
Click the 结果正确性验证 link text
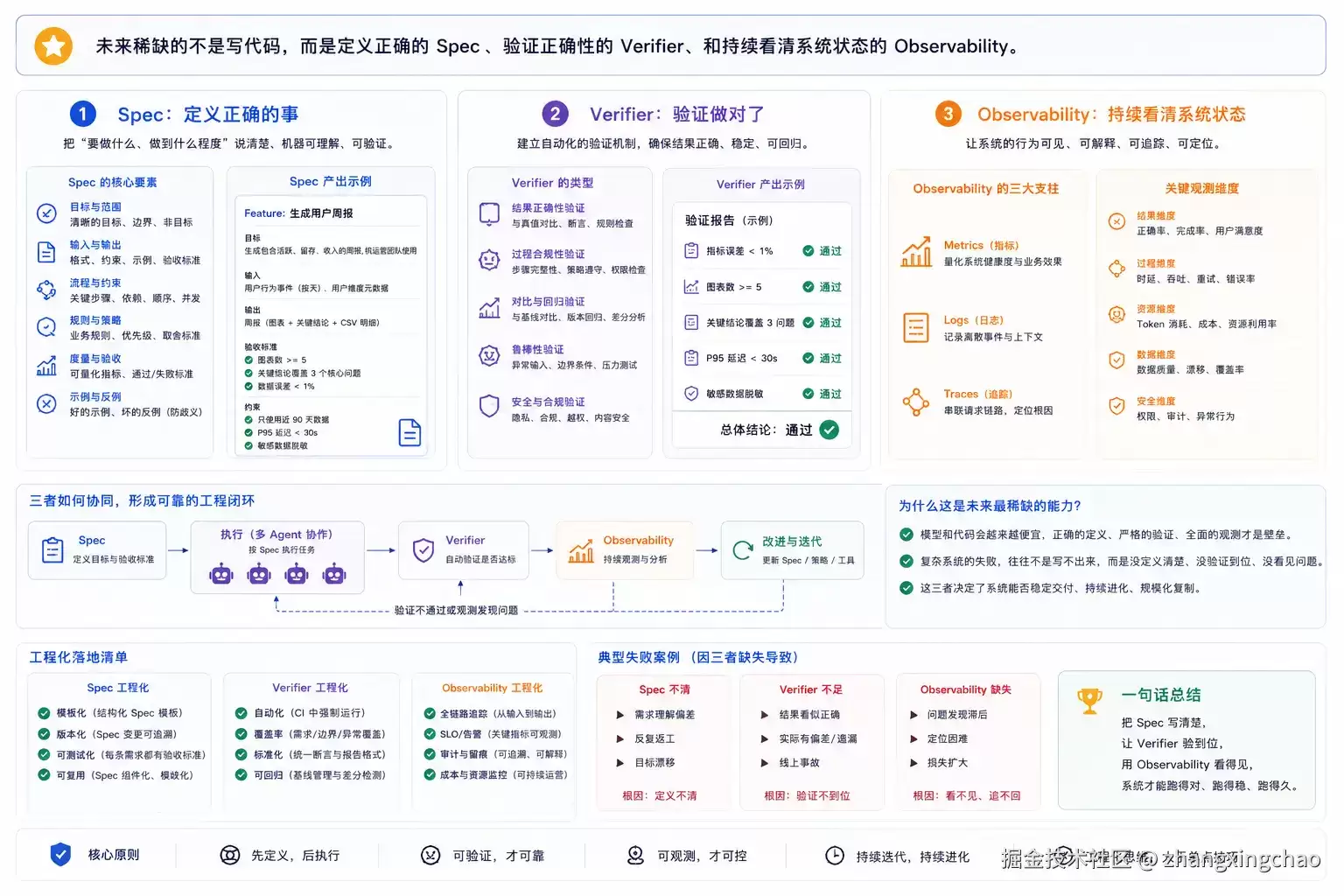click(548, 208)
